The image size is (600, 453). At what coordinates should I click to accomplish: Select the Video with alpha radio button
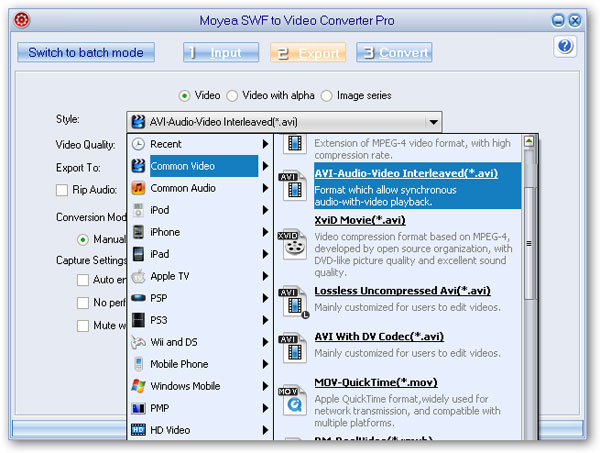tap(232, 96)
